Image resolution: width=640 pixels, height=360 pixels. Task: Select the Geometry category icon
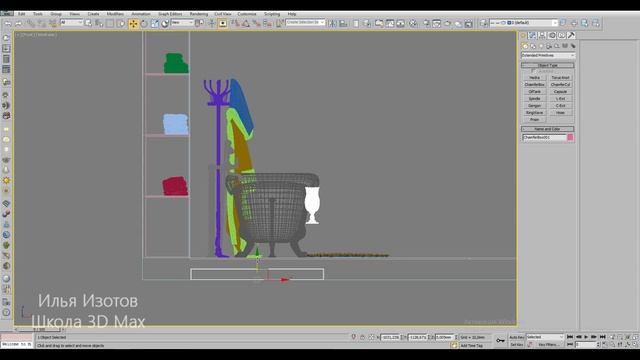(525, 46)
